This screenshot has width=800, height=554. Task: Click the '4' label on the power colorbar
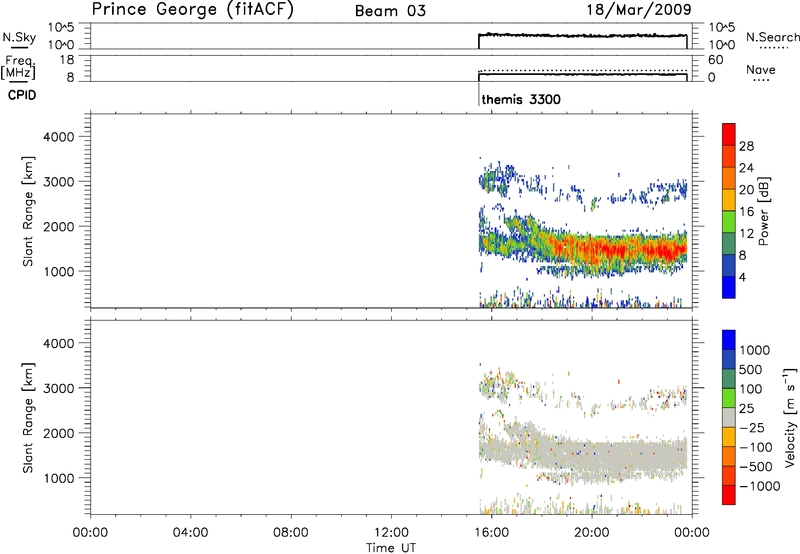click(x=742, y=277)
